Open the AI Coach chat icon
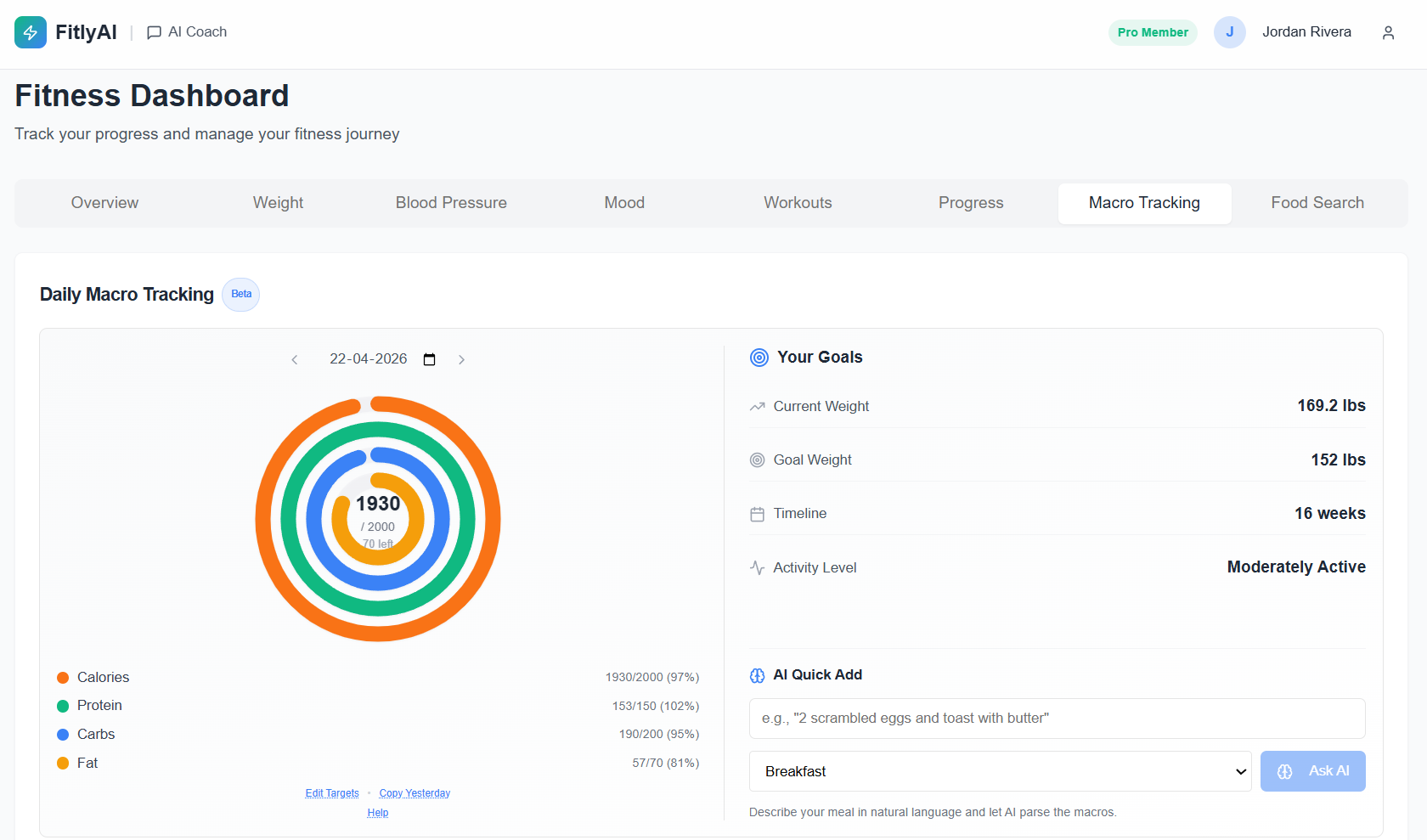 tap(154, 32)
